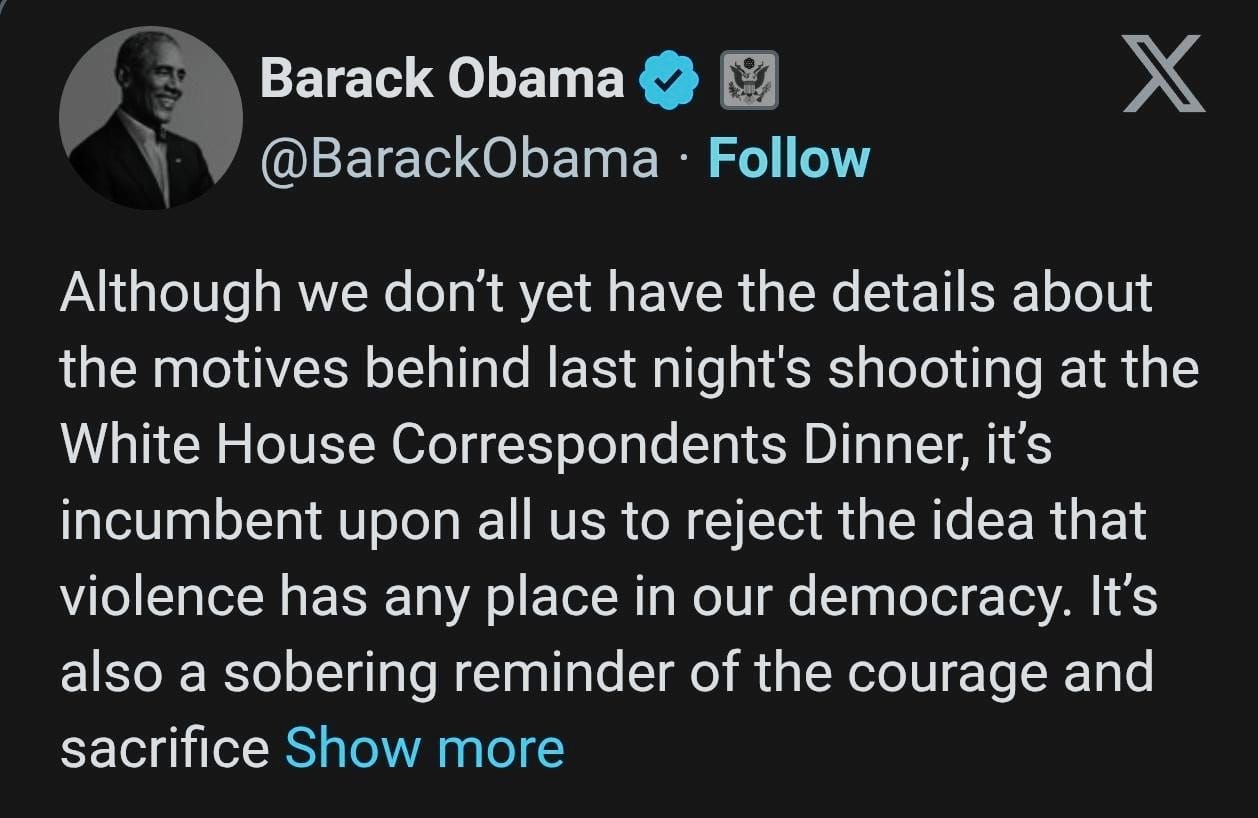Click the blue verified checkmark badge
The height and width of the screenshot is (818, 1258).
[x=667, y=80]
